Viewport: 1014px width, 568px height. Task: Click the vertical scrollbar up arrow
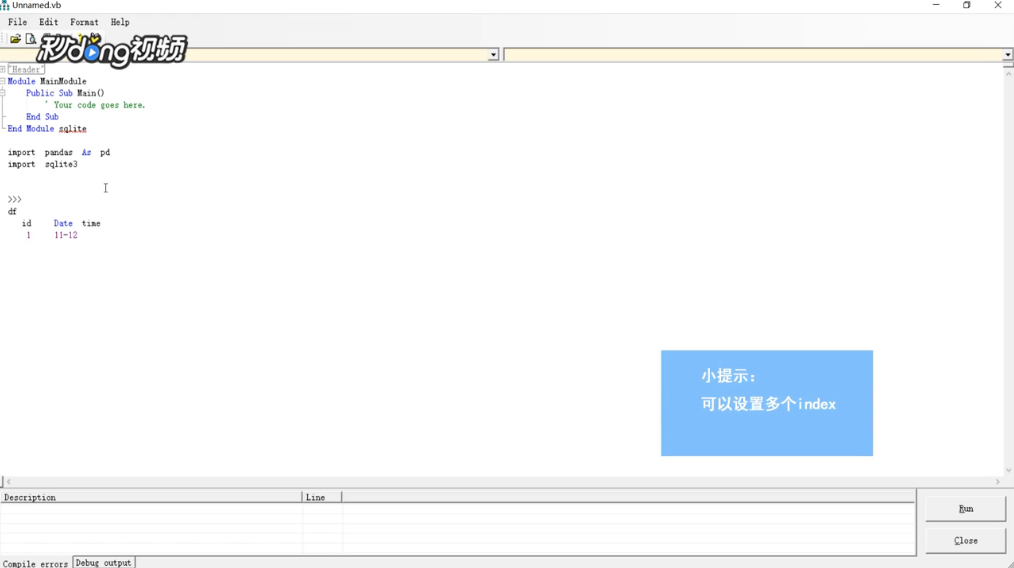click(x=1008, y=74)
